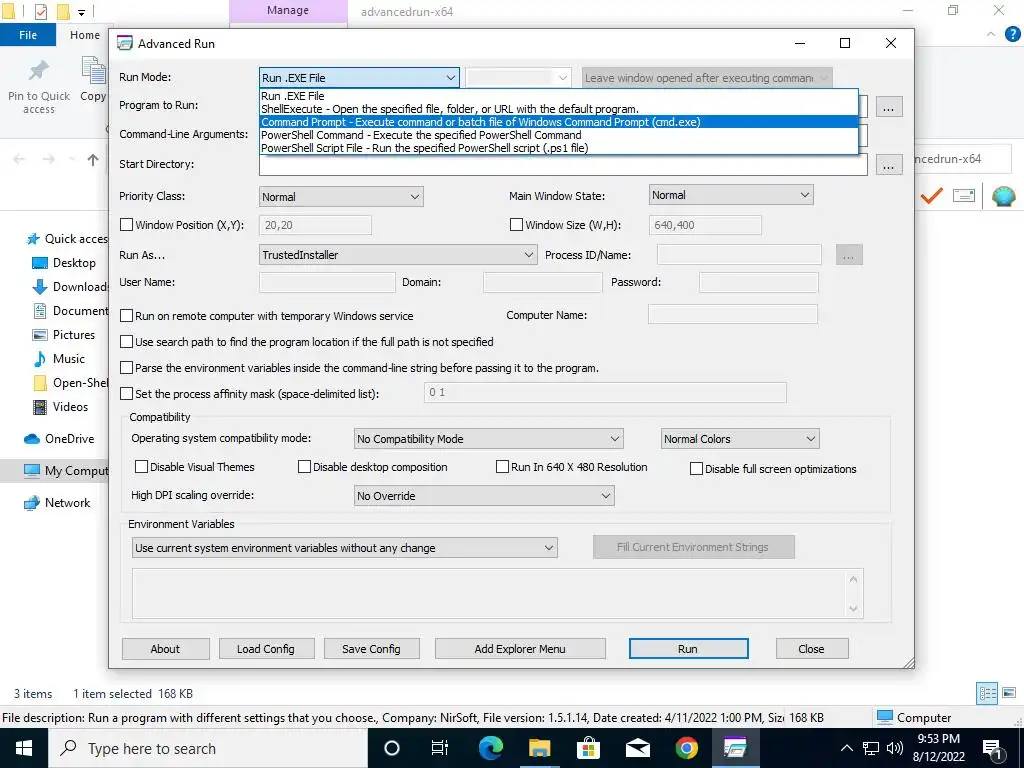Collapse the Run Mode combo box
This screenshot has width=1024, height=768.
(x=451, y=78)
